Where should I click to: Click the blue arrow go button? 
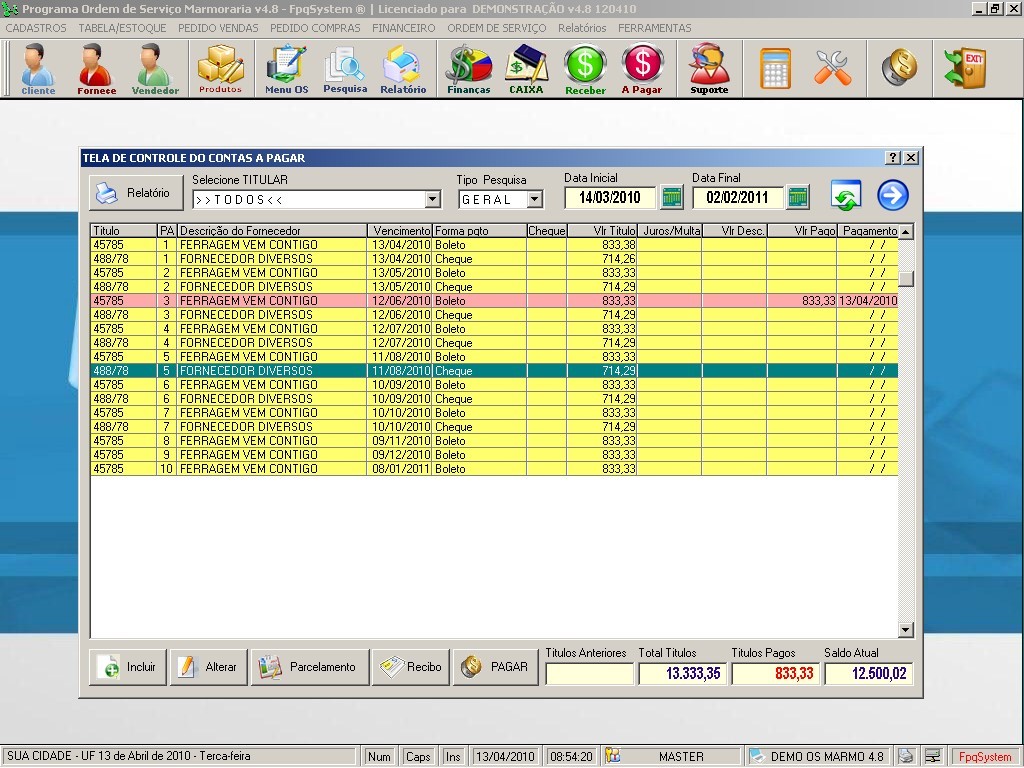tap(892, 195)
